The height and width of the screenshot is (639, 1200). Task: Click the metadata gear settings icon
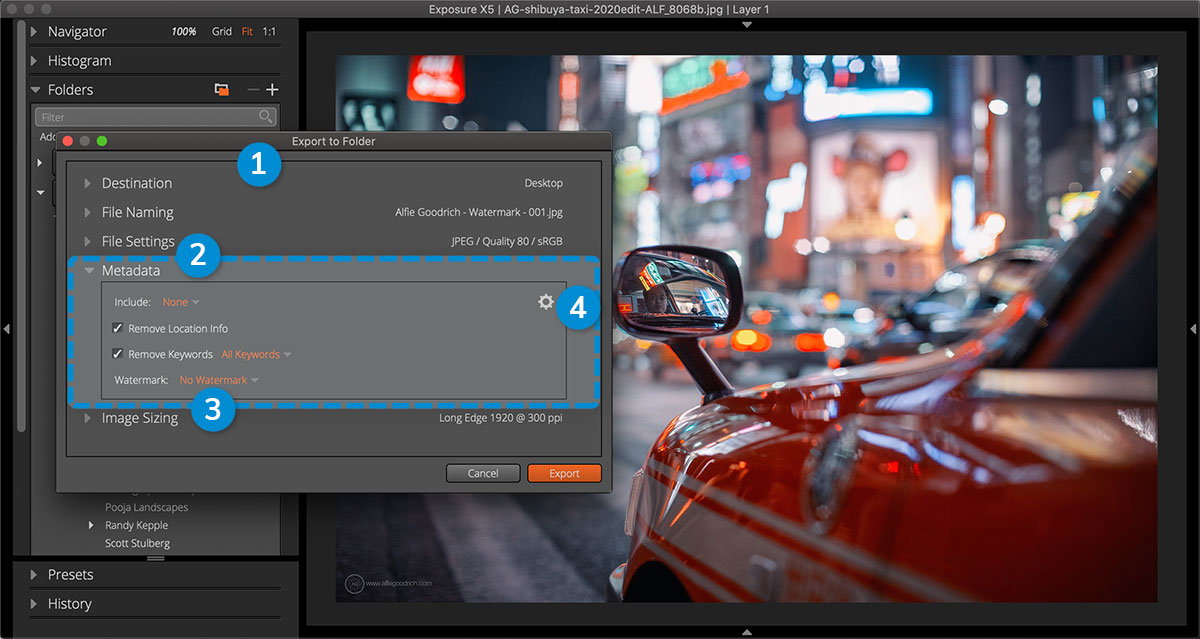click(x=545, y=301)
